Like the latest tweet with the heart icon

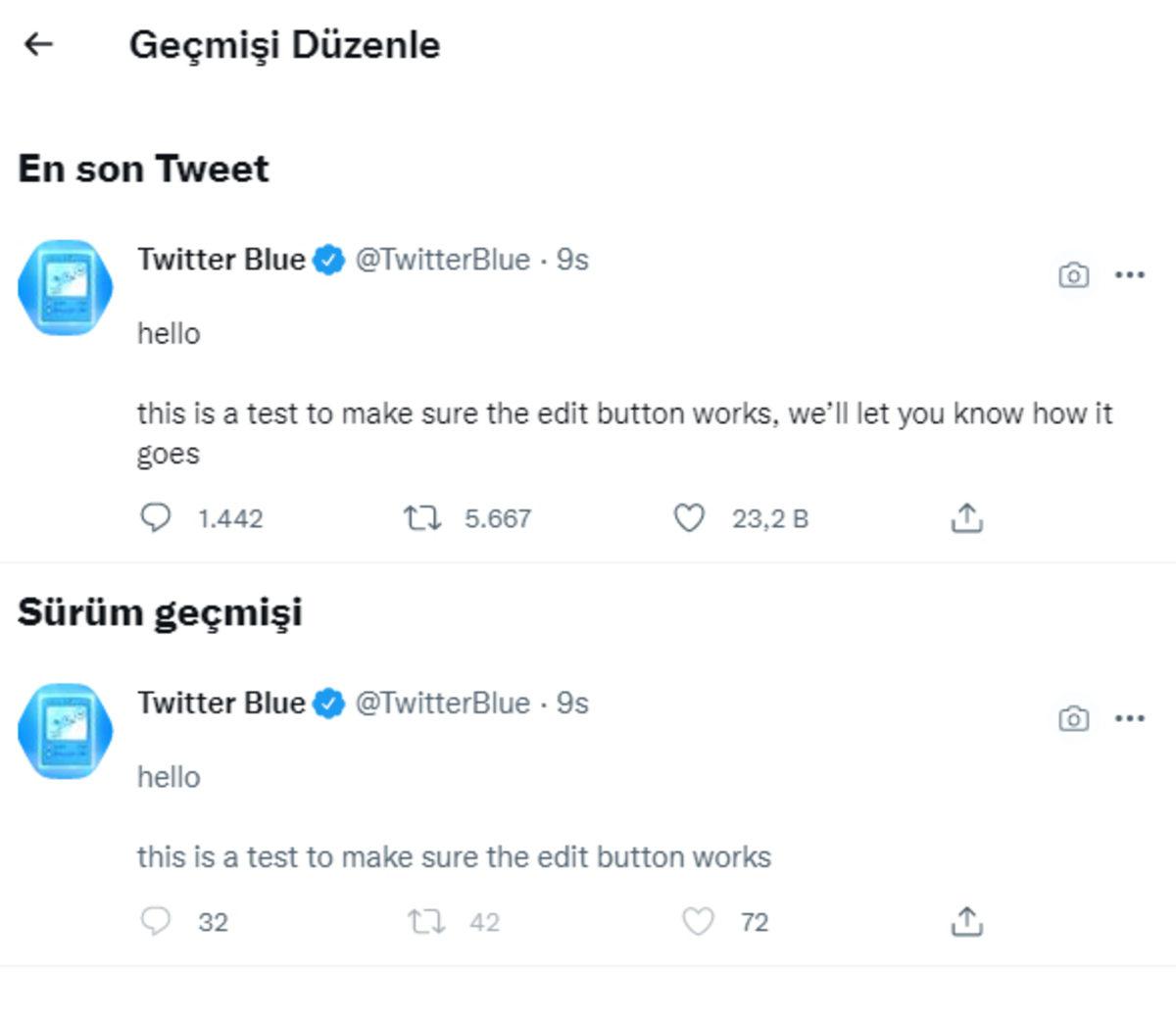(691, 518)
